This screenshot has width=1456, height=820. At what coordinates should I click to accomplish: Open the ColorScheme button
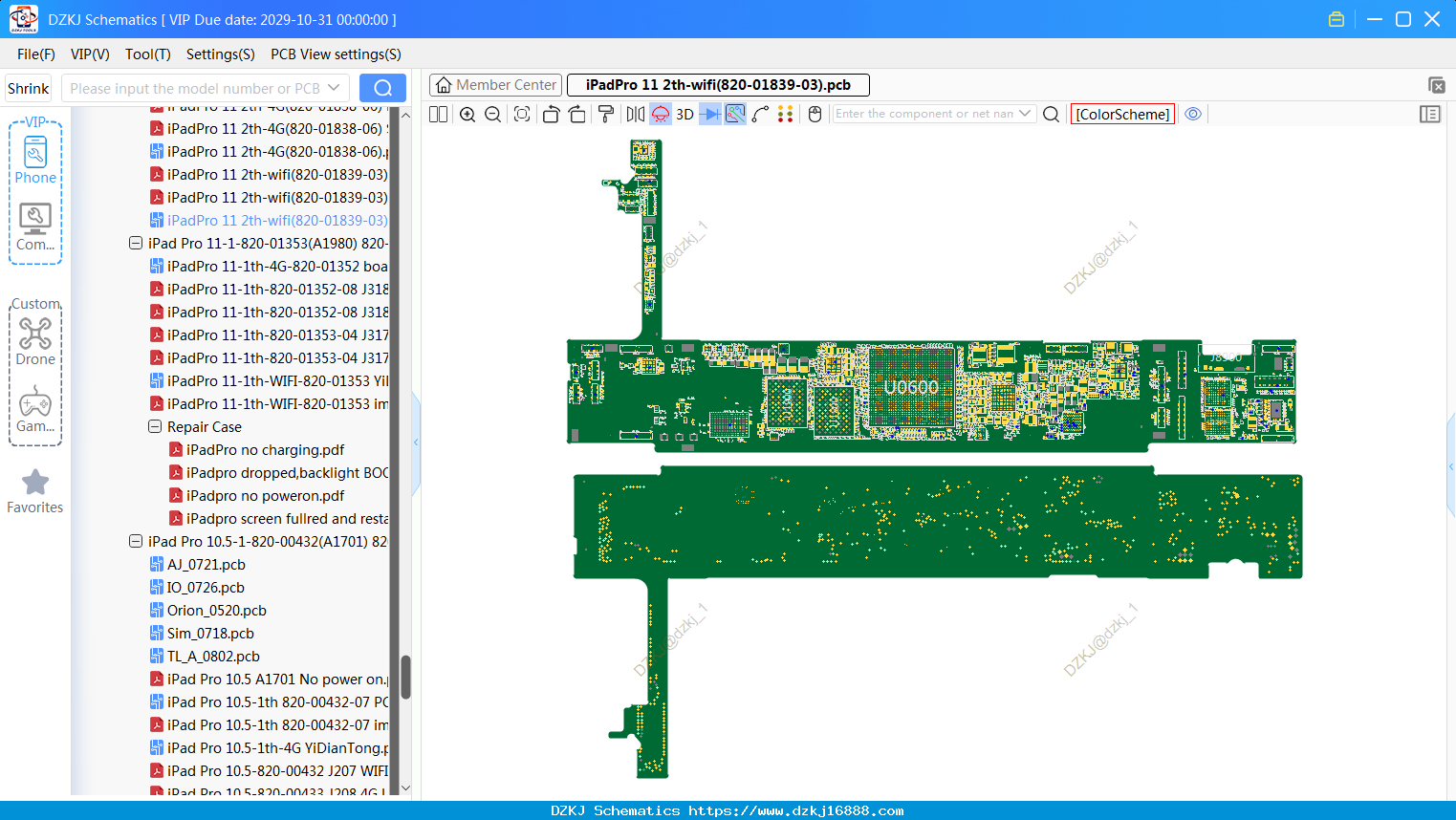tap(1122, 114)
